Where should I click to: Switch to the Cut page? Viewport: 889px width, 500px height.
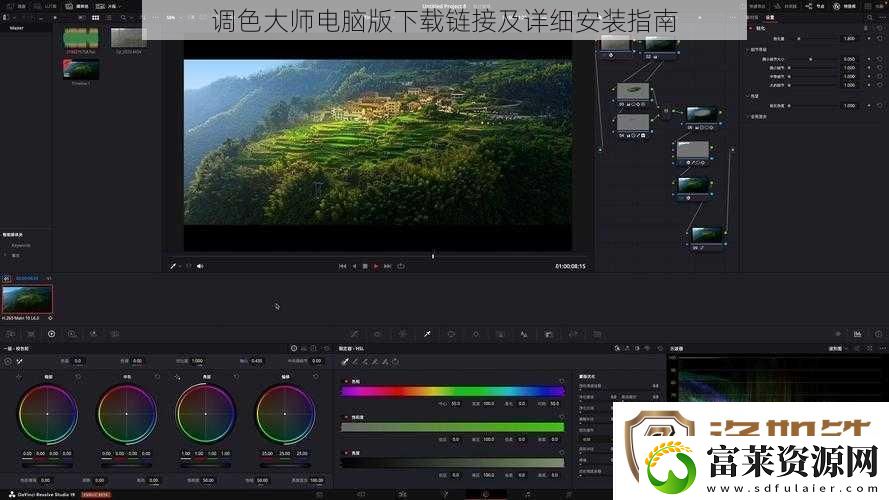[x=361, y=494]
